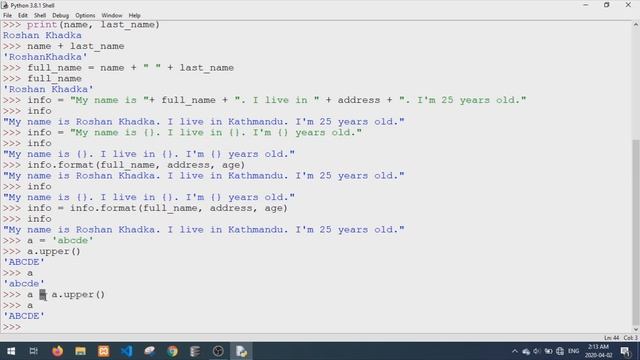Switch ENG input language indicator
Image resolution: width=640 pixels, height=360 pixels.
point(573,351)
